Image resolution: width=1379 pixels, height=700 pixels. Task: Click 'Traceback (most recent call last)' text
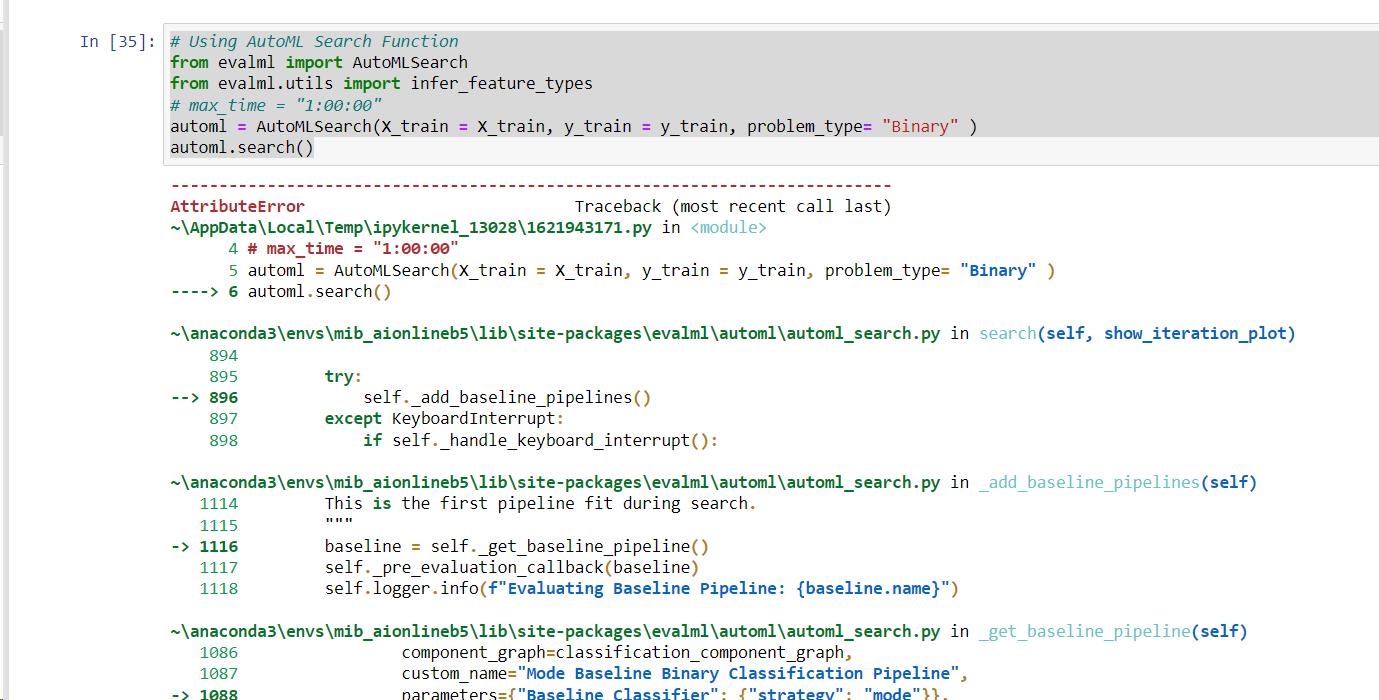click(732, 206)
